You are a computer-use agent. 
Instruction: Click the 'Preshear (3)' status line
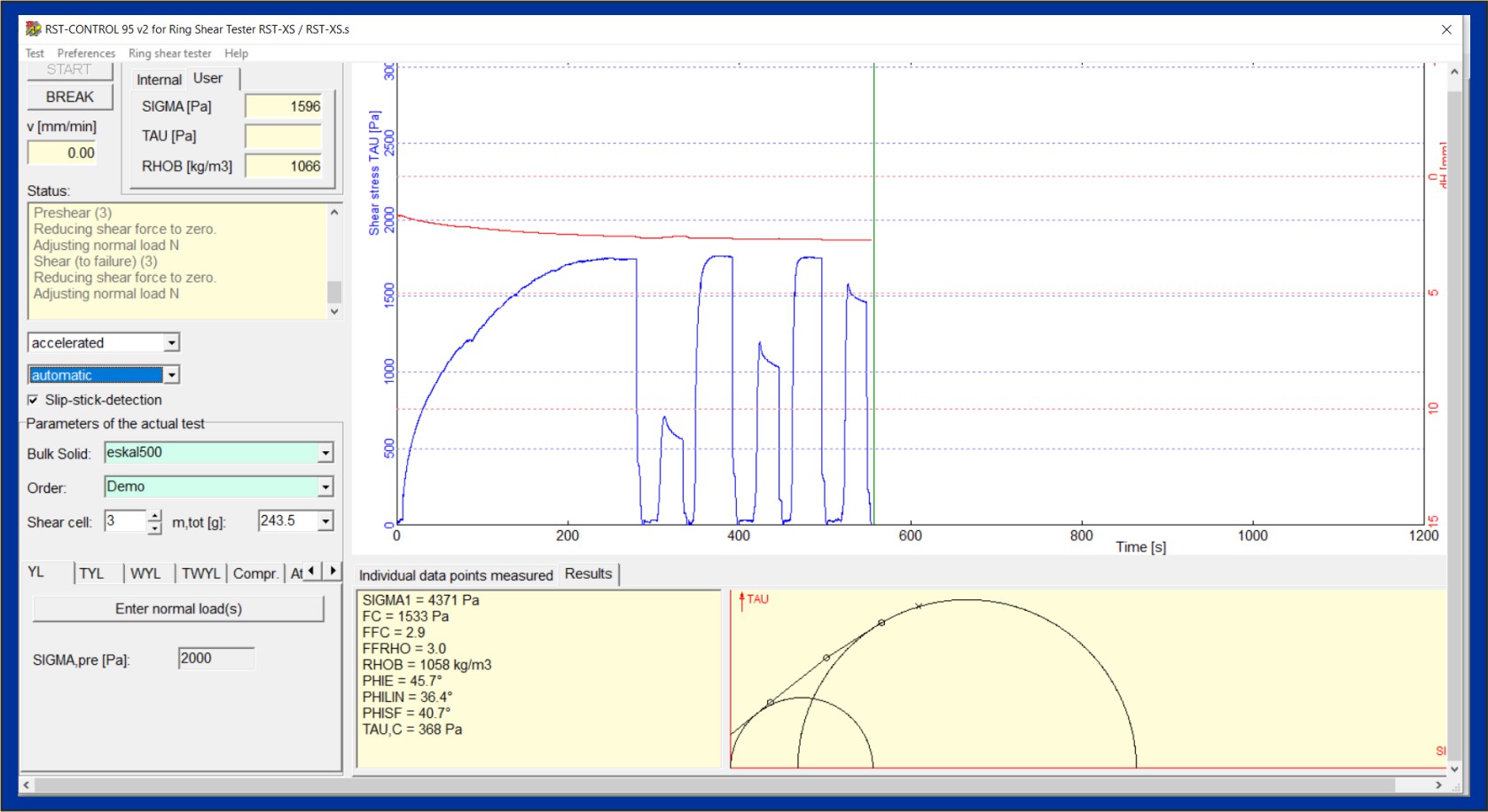(x=73, y=213)
